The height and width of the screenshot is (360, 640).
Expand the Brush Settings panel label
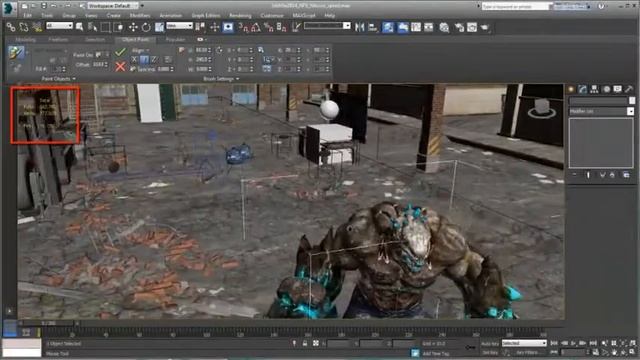(221, 79)
